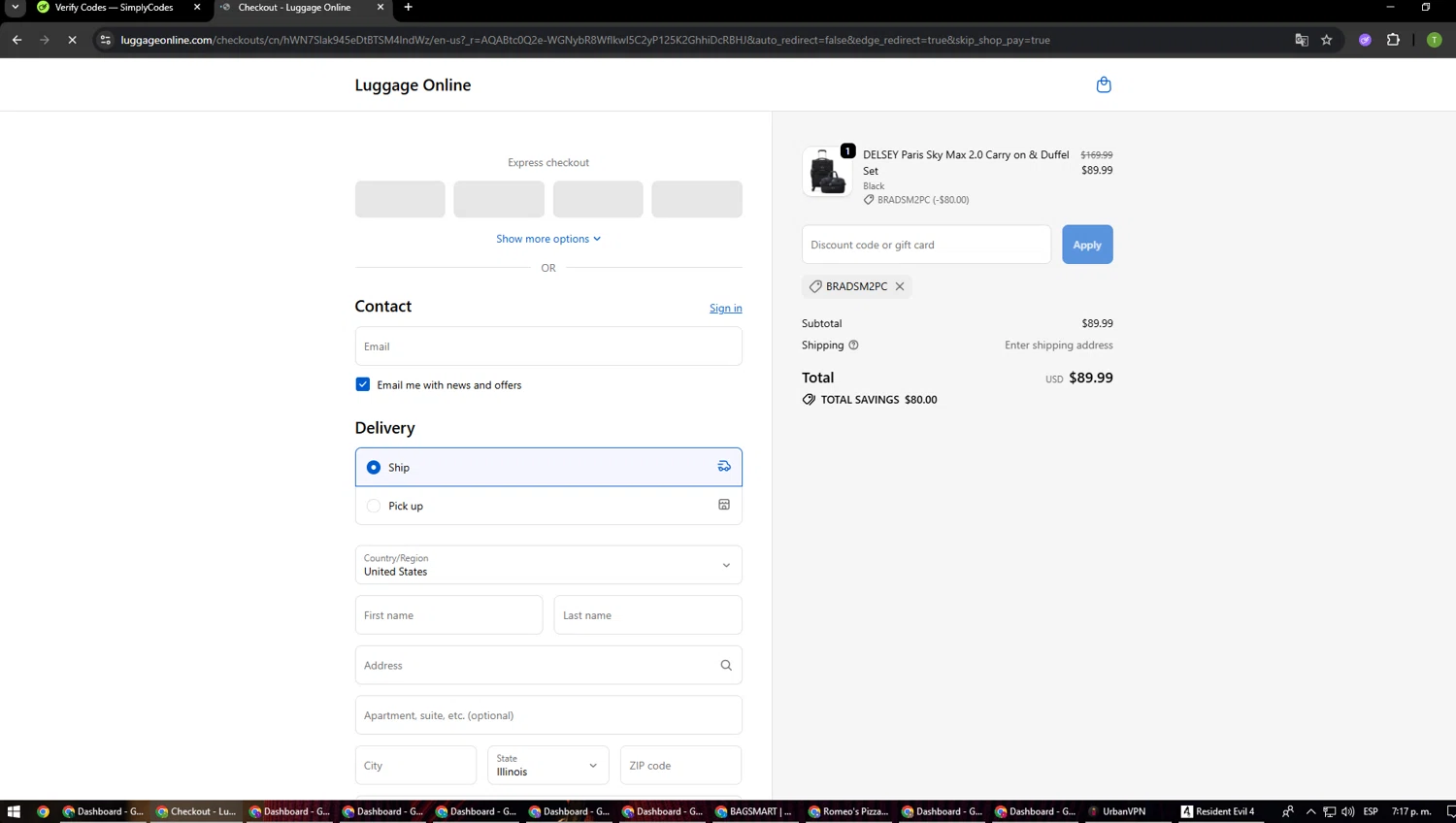Image resolution: width=1456 pixels, height=823 pixels.
Task: Click the Sign in link
Action: click(725, 309)
